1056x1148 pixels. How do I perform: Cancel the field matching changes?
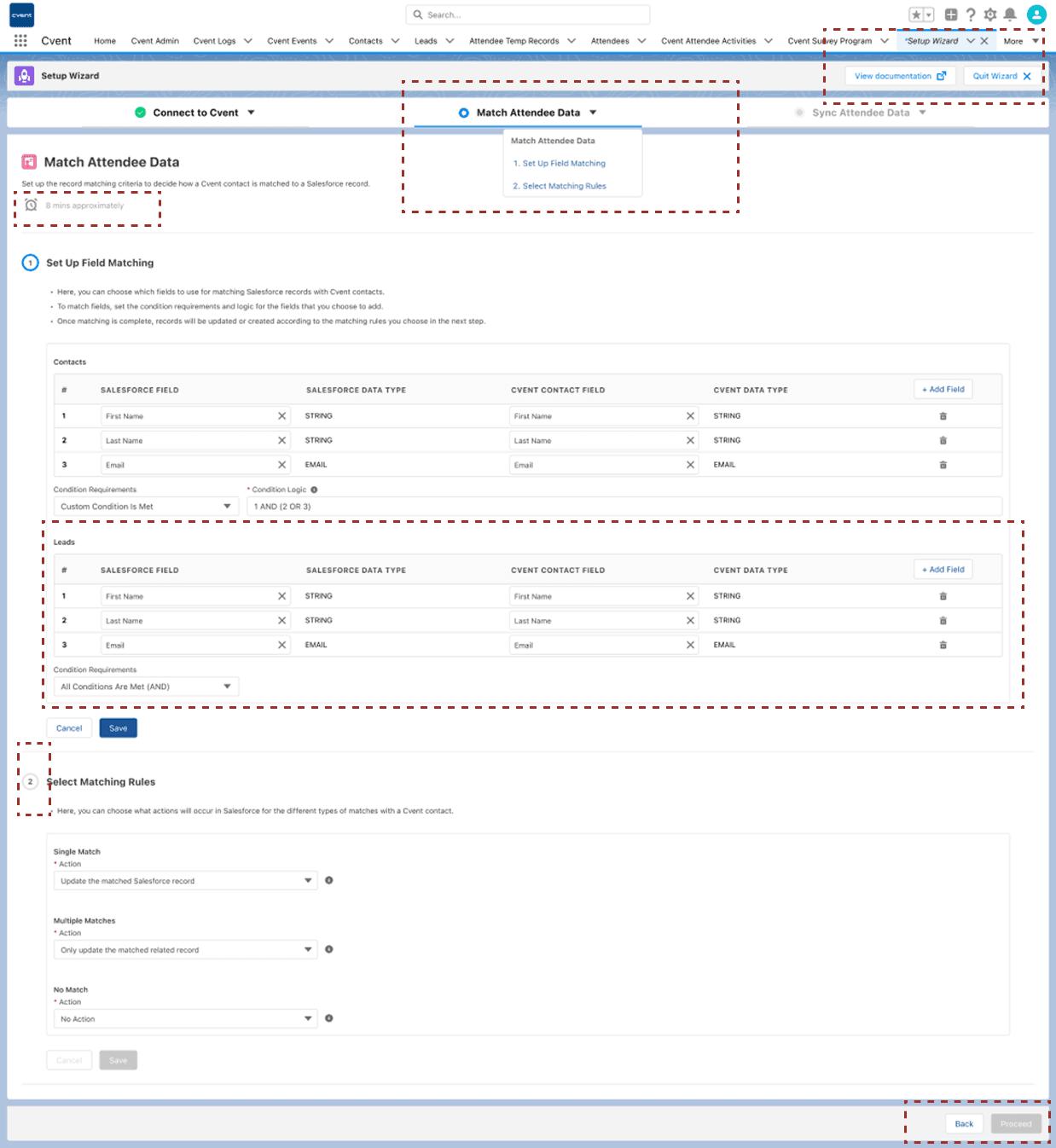pos(69,728)
